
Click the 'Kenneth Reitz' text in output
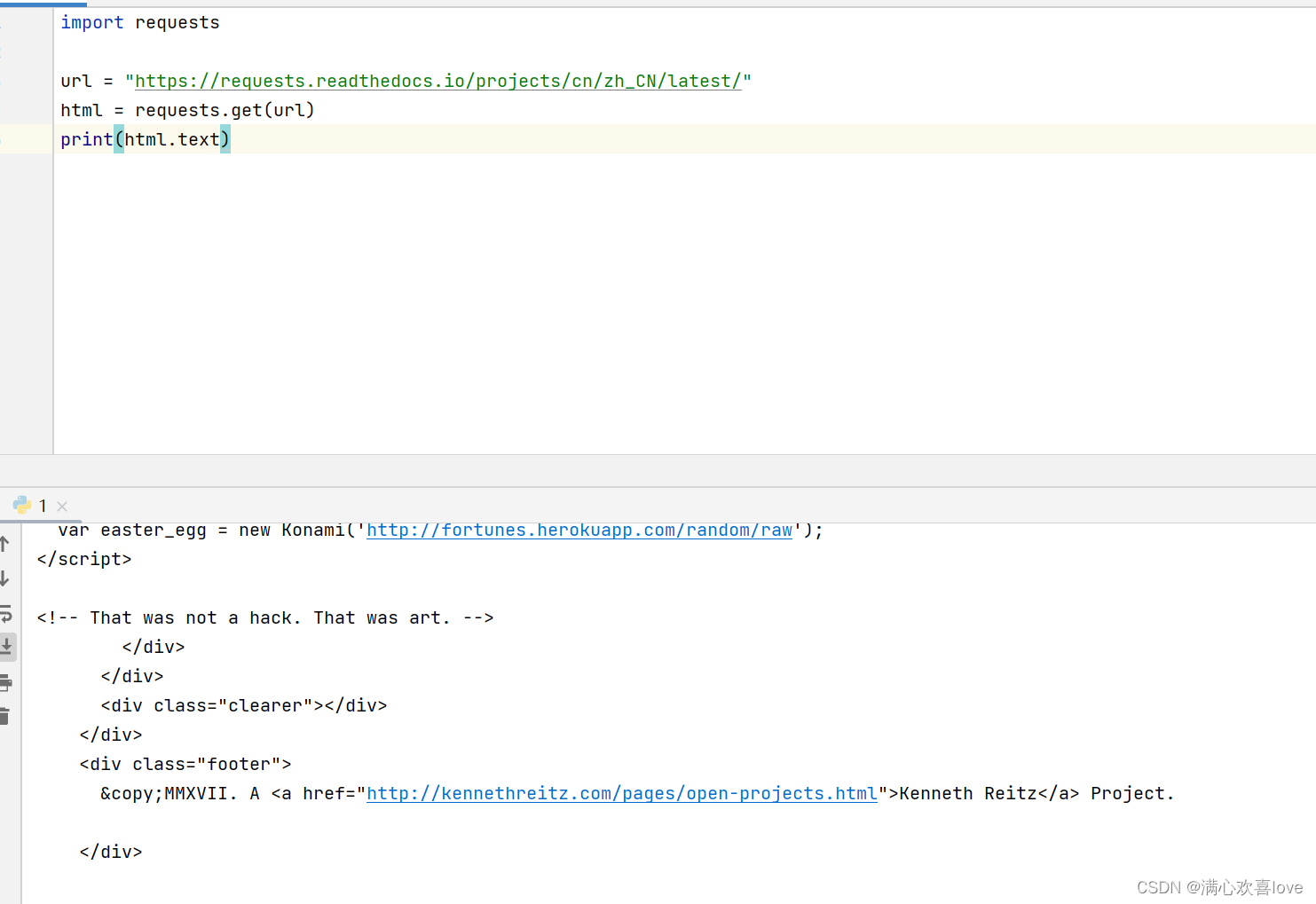[968, 793]
